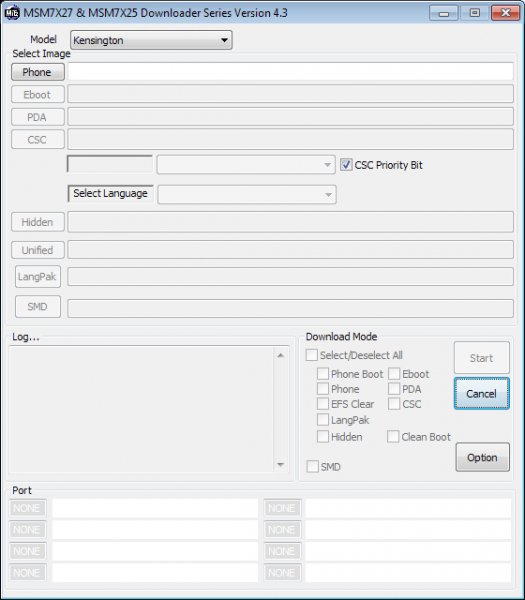Click the Log scrollbar down arrow
The image size is (525, 600).
click(280, 464)
